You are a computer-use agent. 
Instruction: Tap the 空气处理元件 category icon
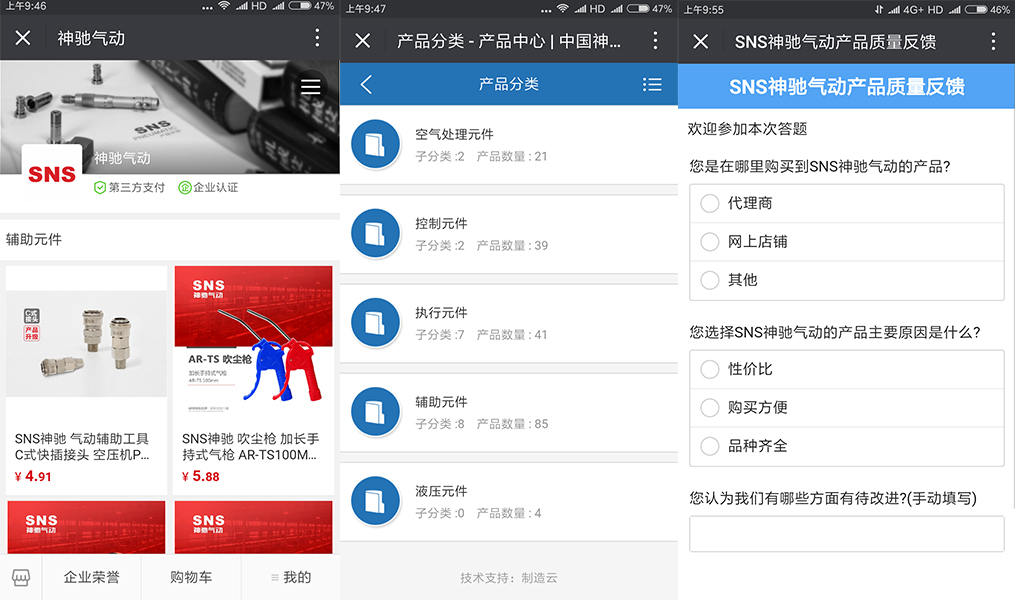tap(375, 144)
